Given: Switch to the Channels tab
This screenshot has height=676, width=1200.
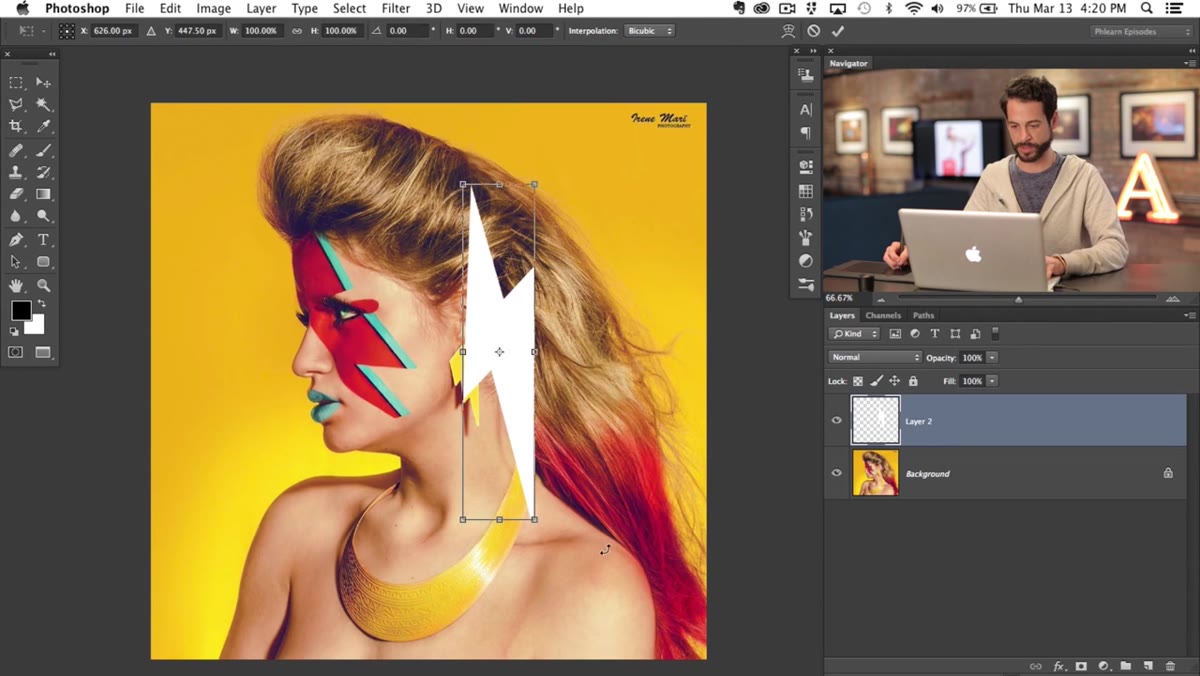Looking at the screenshot, I should [x=883, y=315].
